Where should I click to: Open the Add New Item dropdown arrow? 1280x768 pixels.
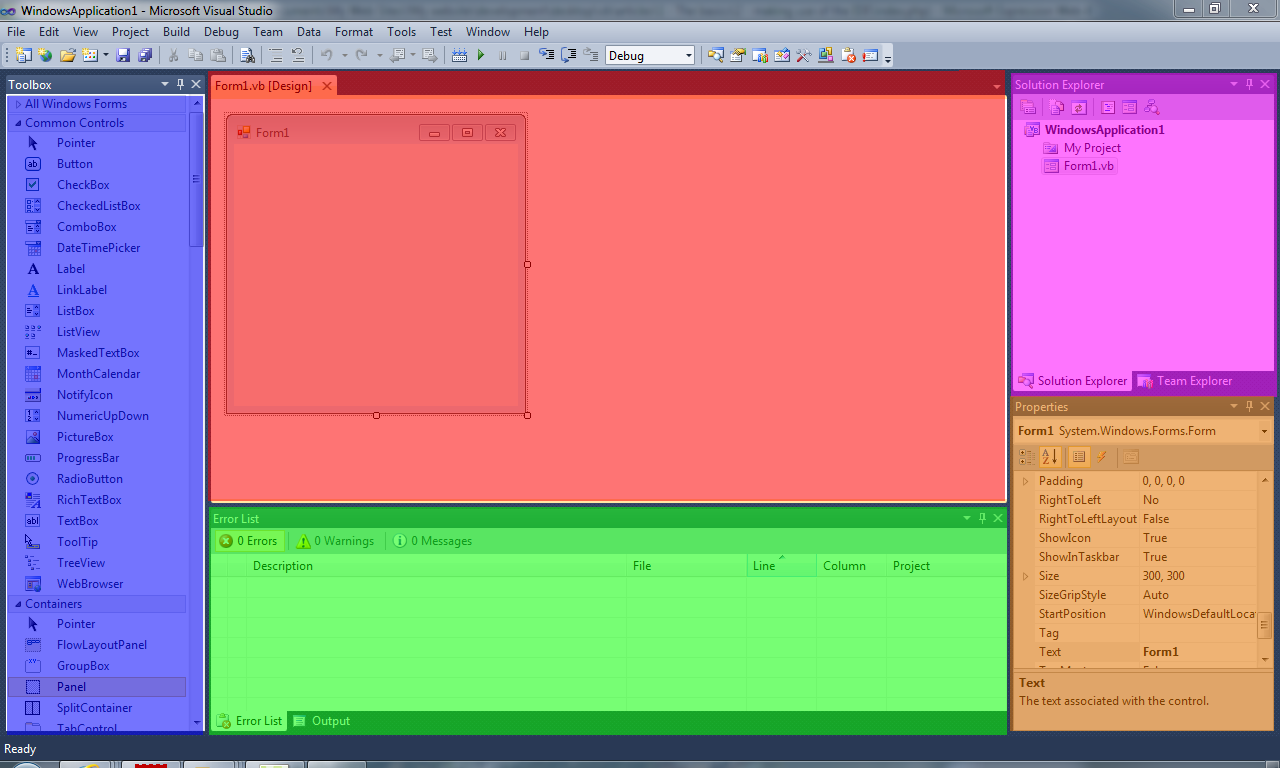(105, 56)
